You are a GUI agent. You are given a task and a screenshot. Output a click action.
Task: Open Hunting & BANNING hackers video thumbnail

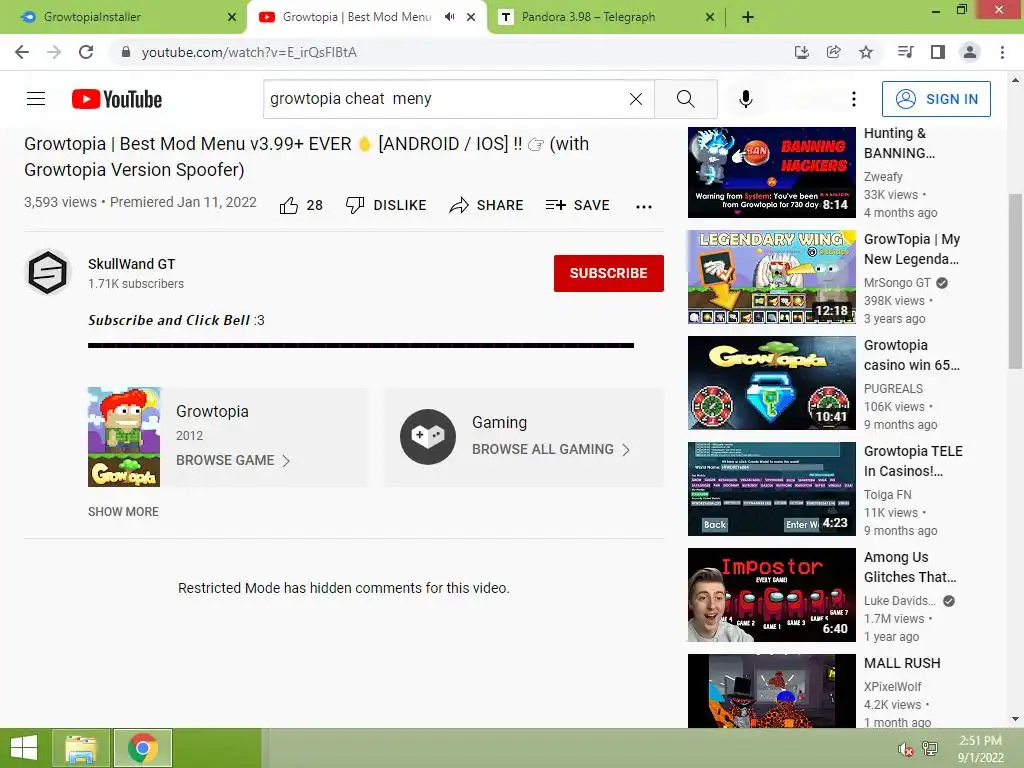772,172
